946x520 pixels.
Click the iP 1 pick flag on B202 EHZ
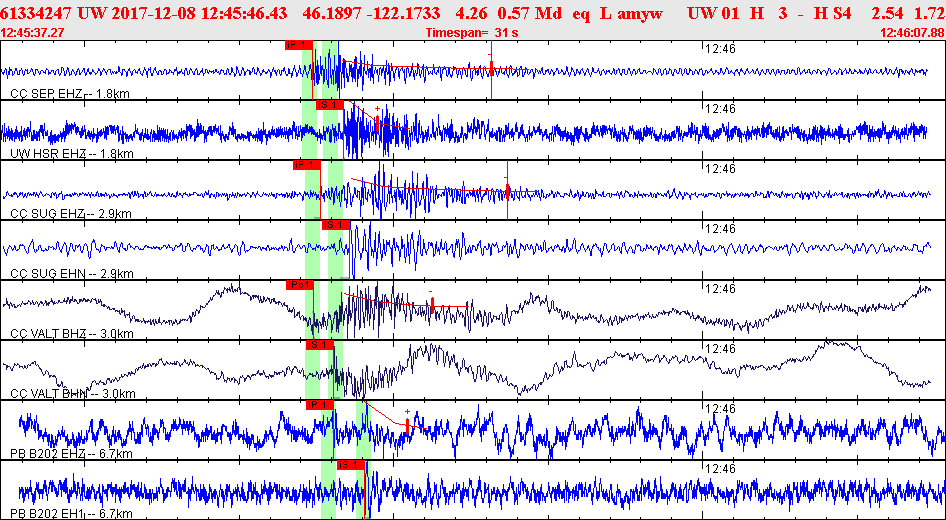coord(319,404)
